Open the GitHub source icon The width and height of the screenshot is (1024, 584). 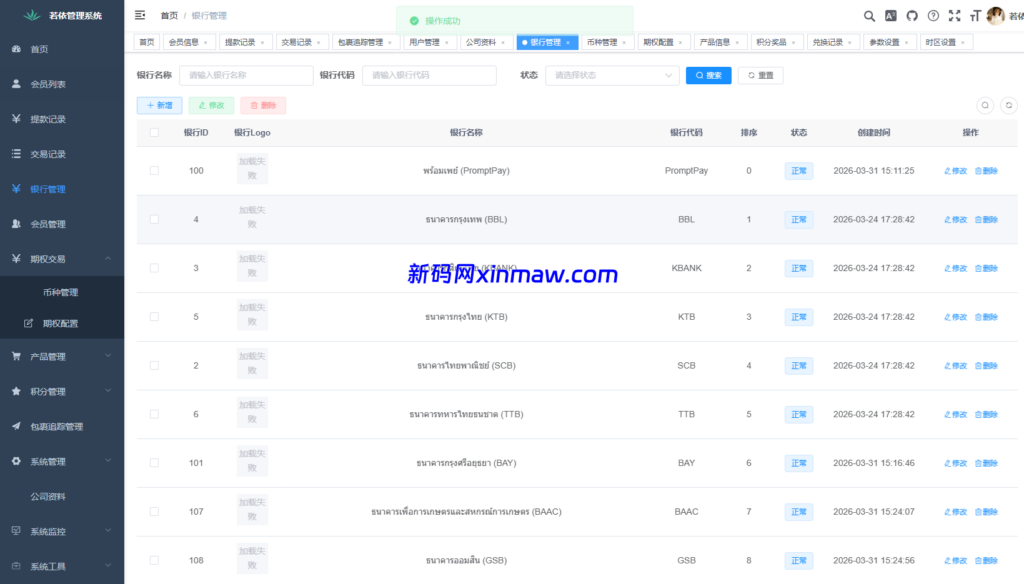pyautogui.click(x=912, y=16)
